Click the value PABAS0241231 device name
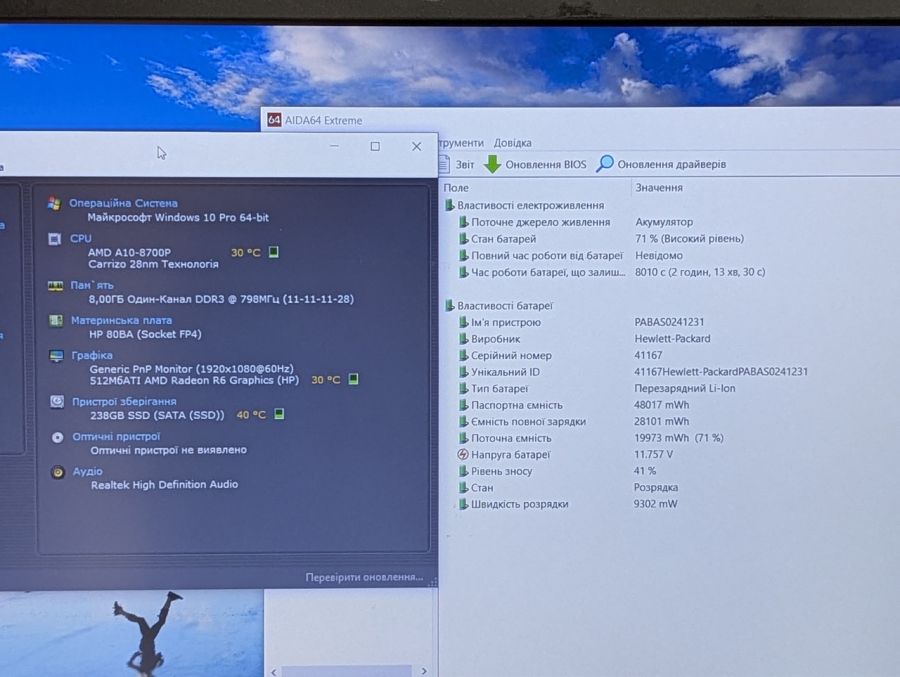The image size is (900, 677). (x=669, y=322)
